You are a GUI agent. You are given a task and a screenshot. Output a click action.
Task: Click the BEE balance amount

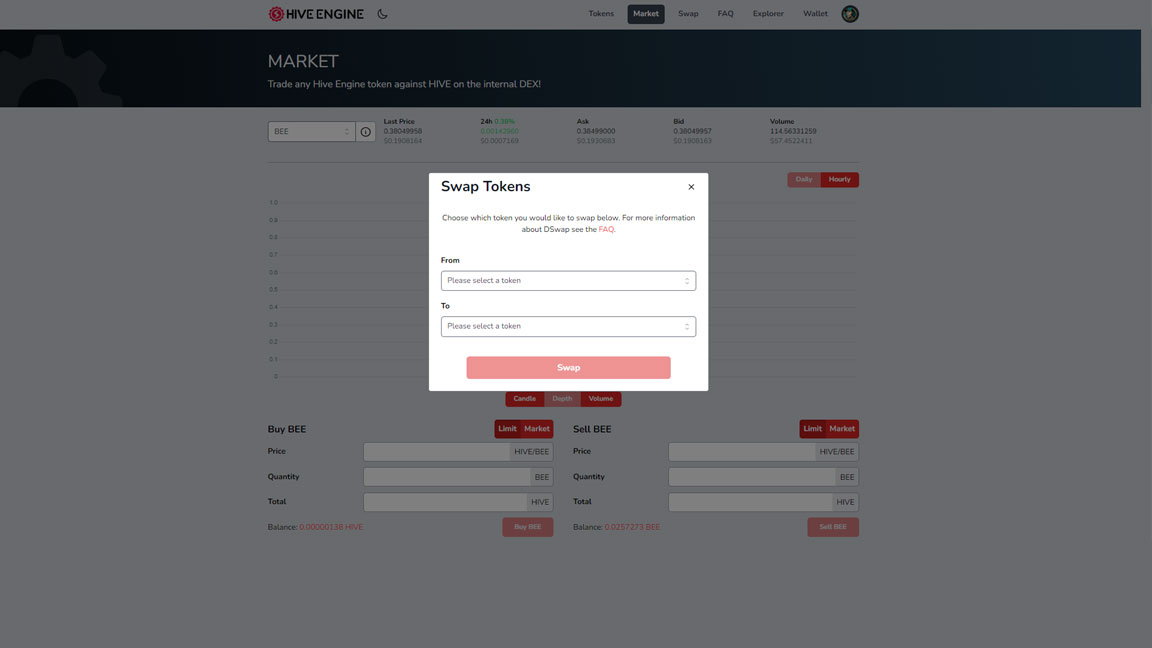633,528
